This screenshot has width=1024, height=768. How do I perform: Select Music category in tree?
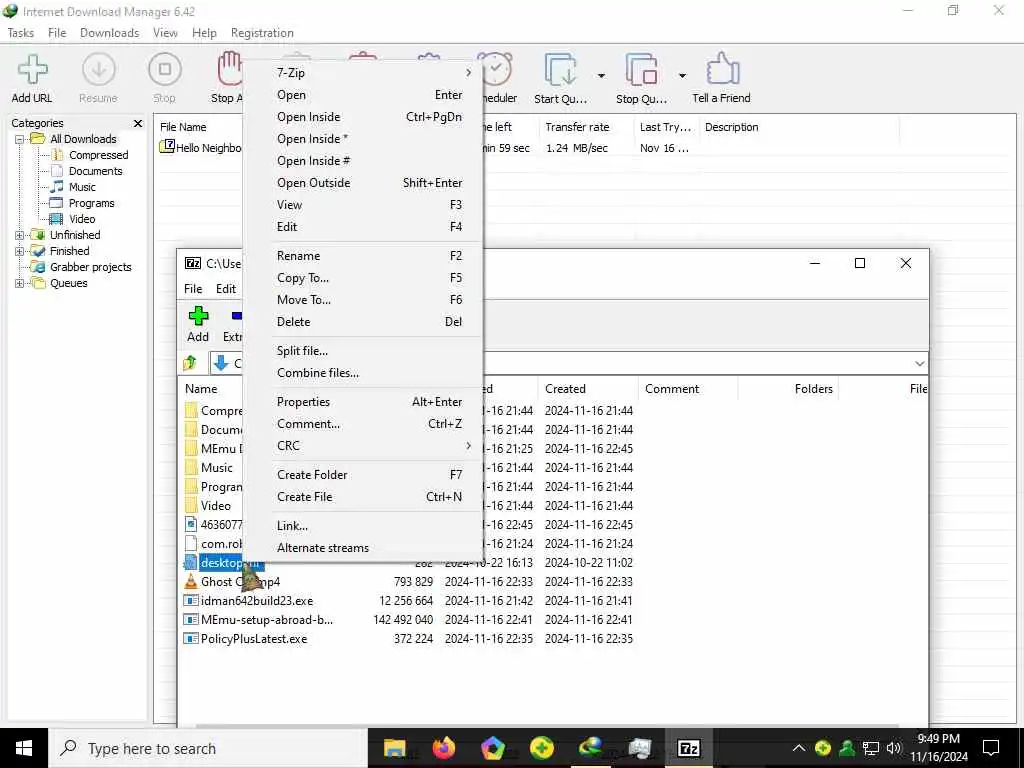pos(82,187)
